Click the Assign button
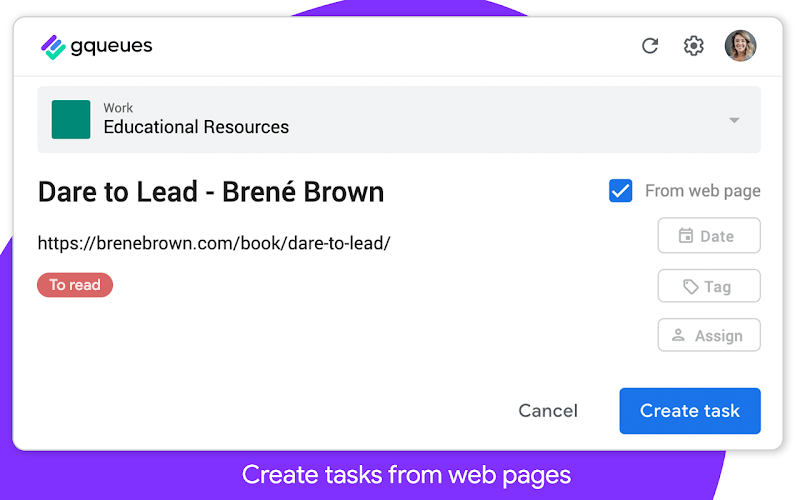This screenshot has height=500, width=800. coord(709,335)
